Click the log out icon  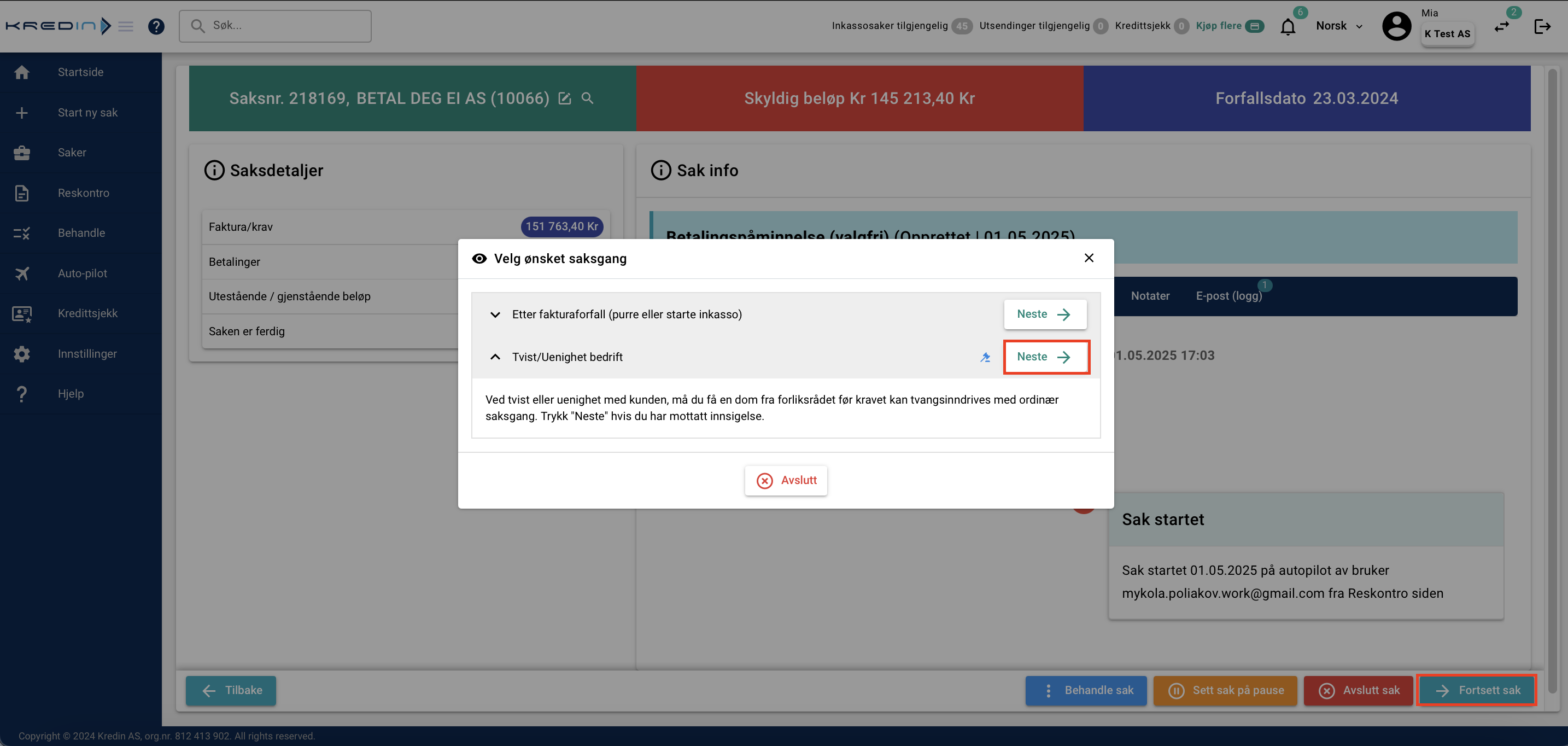[x=1542, y=27]
